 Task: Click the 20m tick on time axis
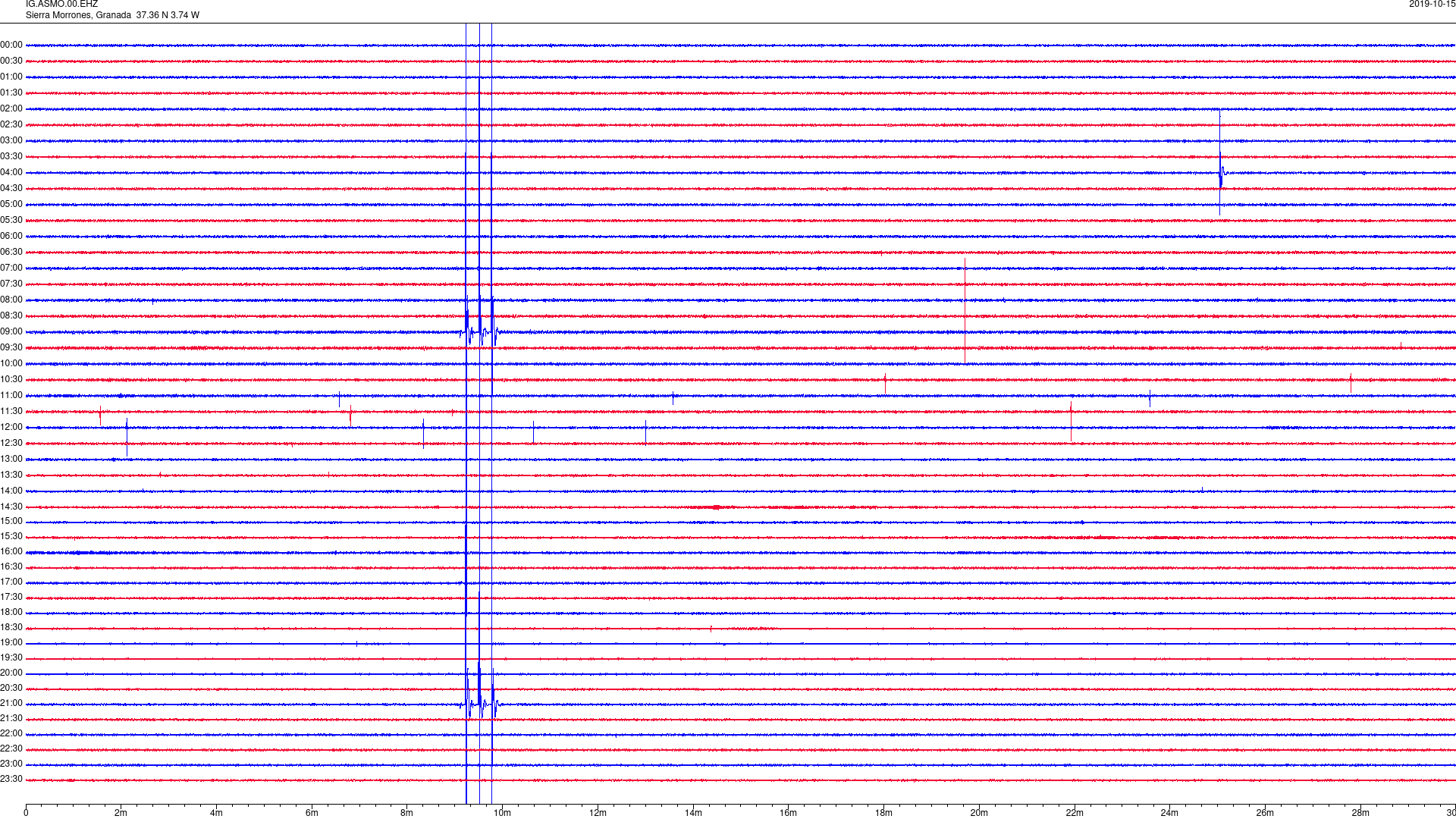pos(979,813)
